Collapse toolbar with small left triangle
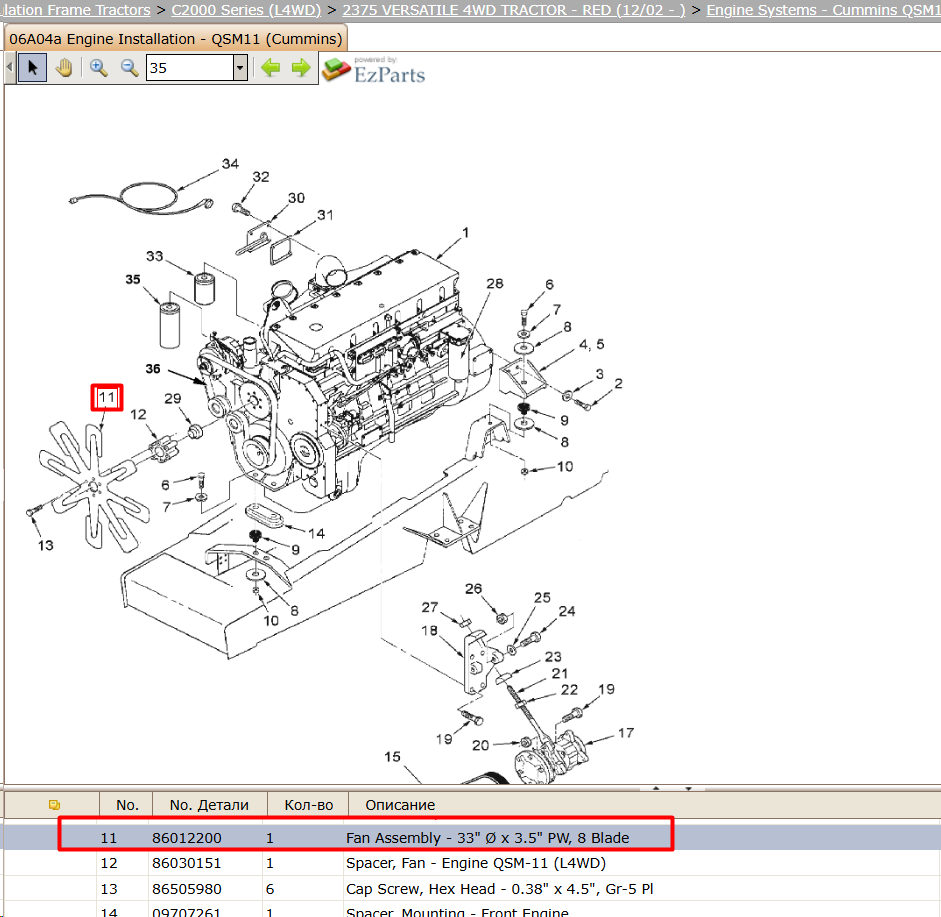941x917 pixels. (x=10, y=67)
